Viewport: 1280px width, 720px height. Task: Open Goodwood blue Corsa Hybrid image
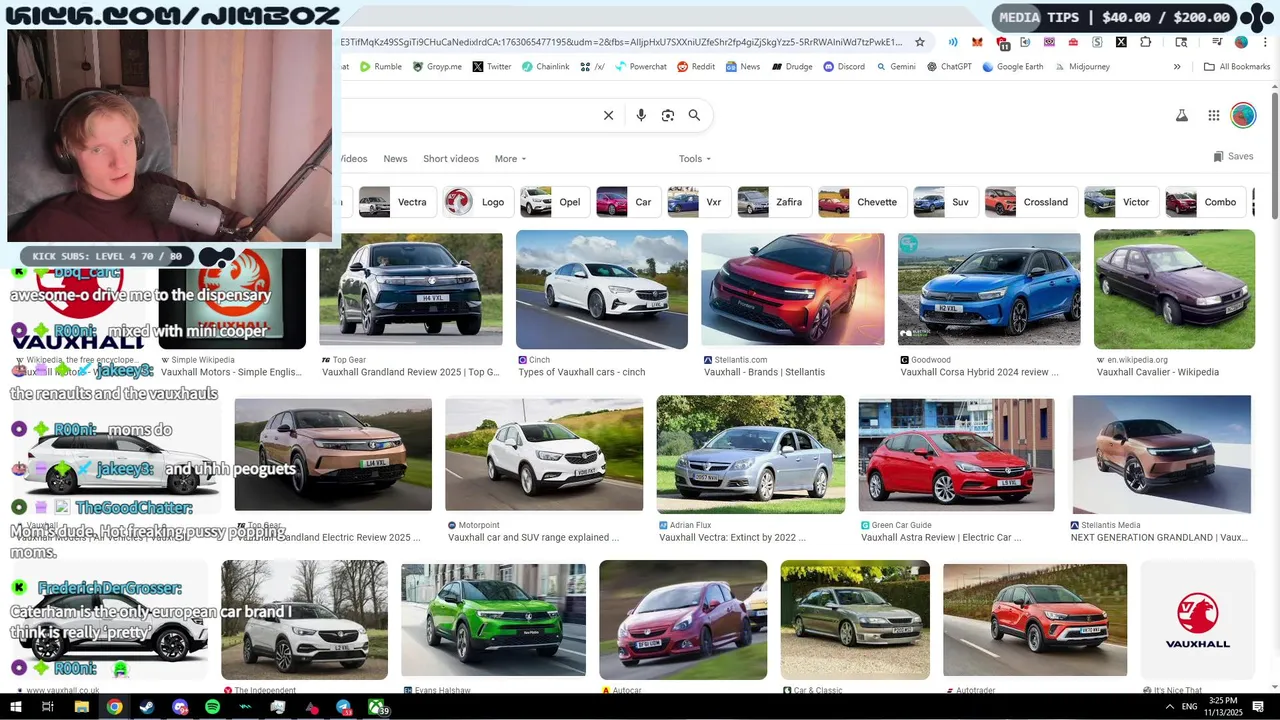[989, 290]
